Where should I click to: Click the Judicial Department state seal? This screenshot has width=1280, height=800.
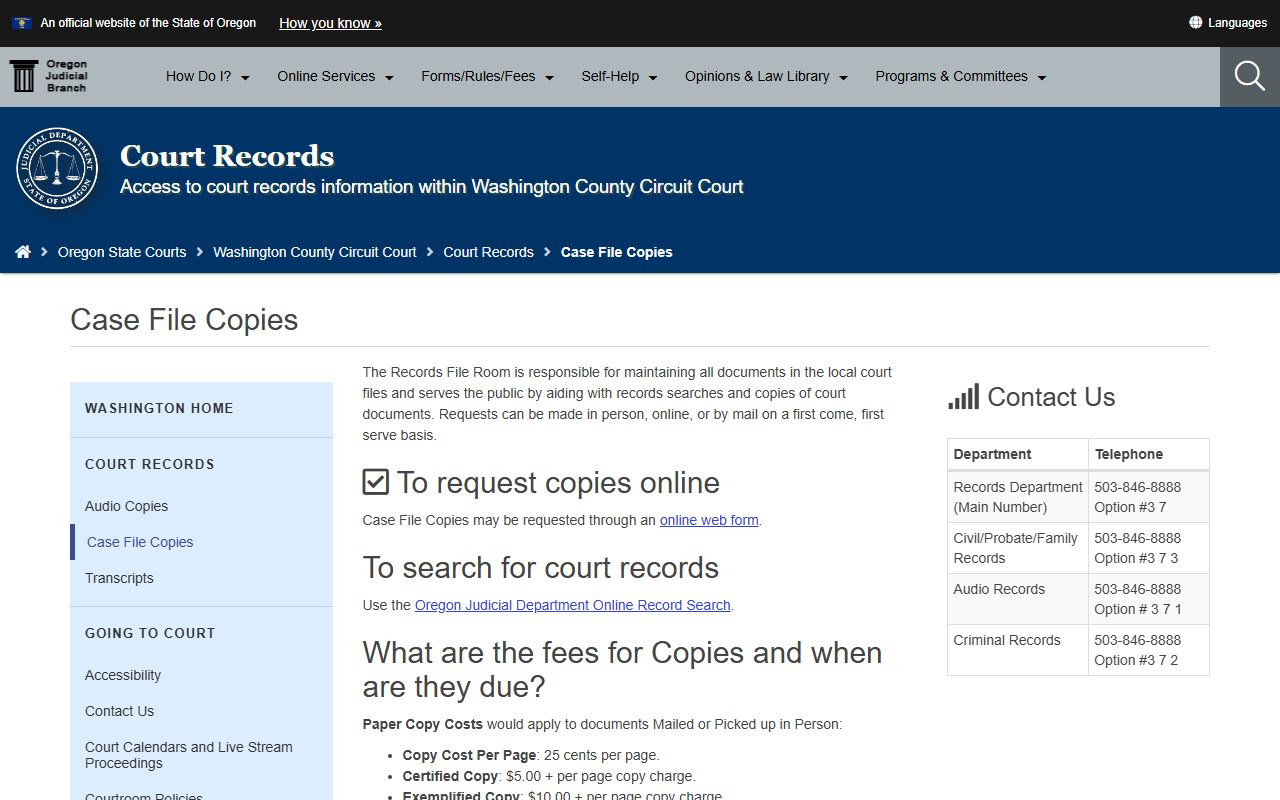click(57, 169)
